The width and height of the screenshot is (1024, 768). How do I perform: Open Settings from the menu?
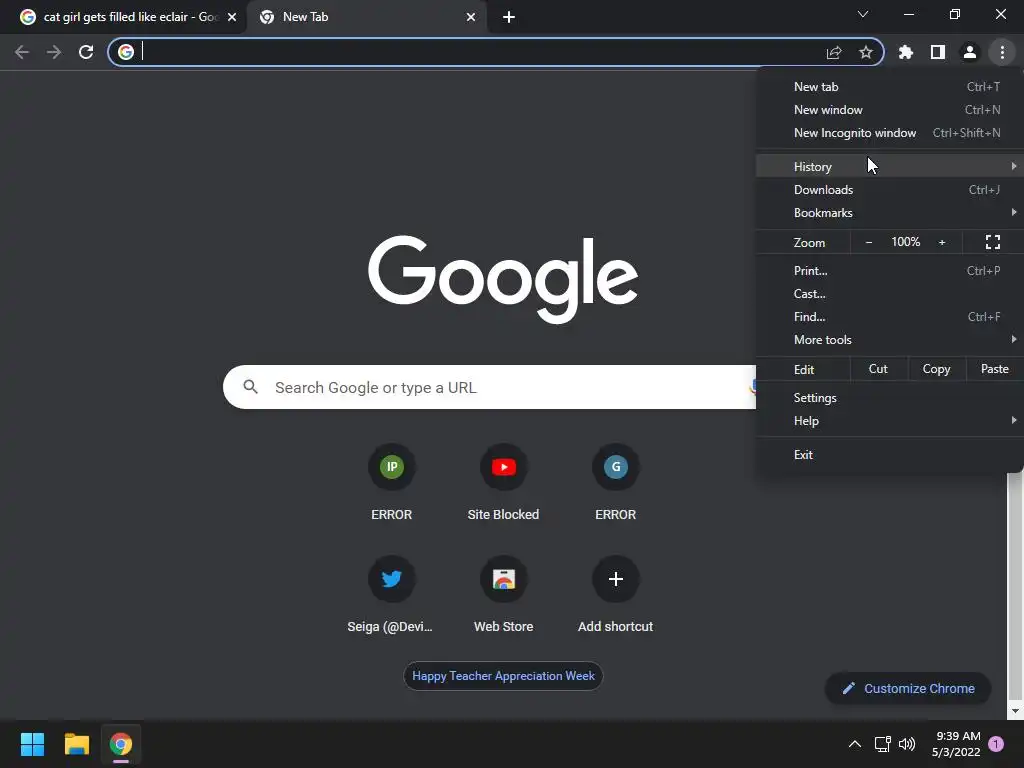coord(889,398)
